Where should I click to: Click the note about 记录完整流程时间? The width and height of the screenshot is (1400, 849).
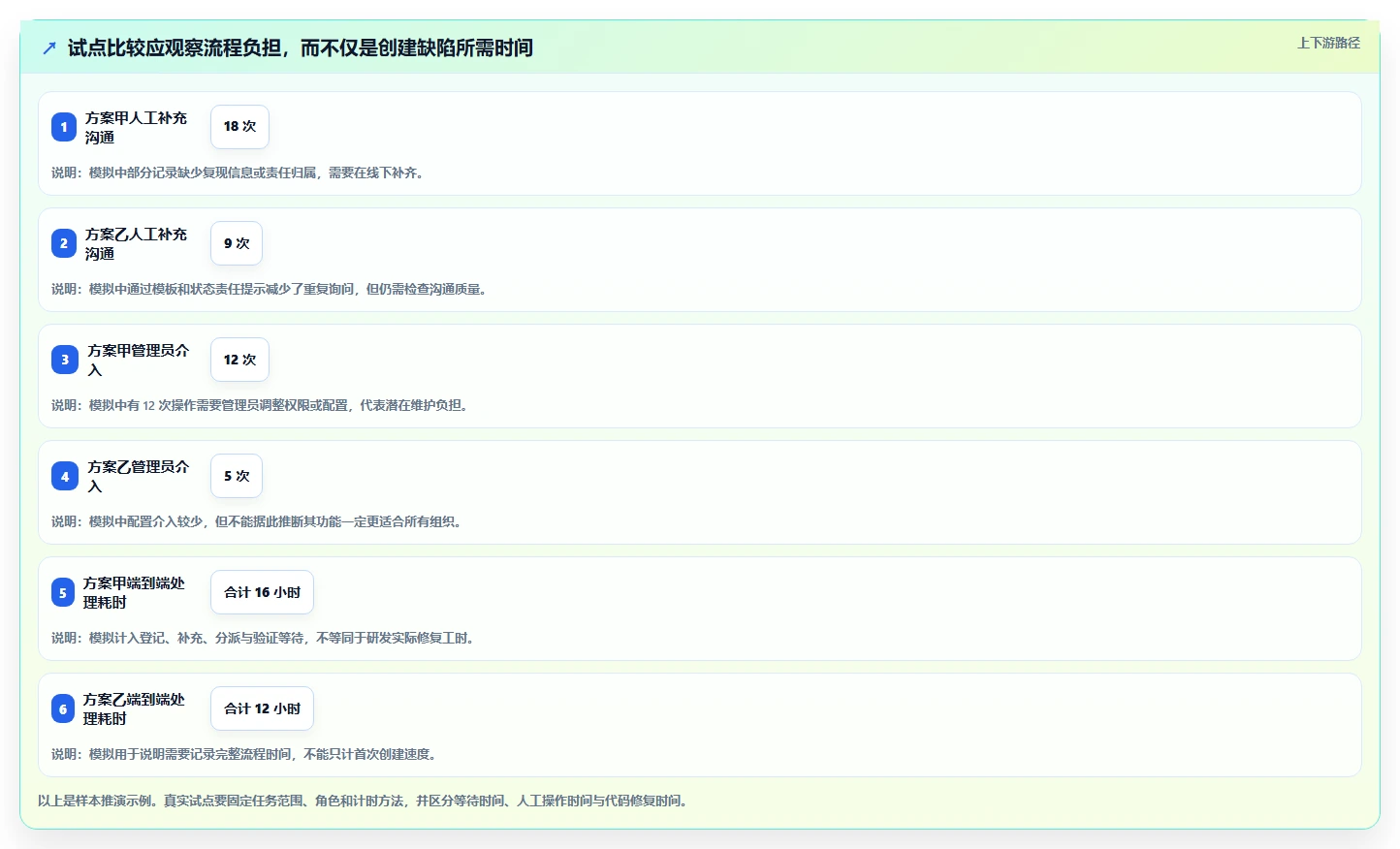tap(245, 754)
